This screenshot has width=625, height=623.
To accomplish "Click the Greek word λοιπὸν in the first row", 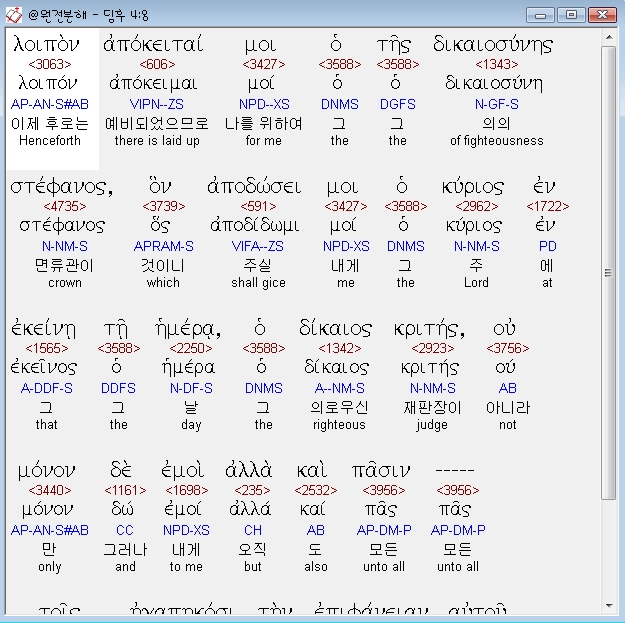I will click(x=46, y=44).
